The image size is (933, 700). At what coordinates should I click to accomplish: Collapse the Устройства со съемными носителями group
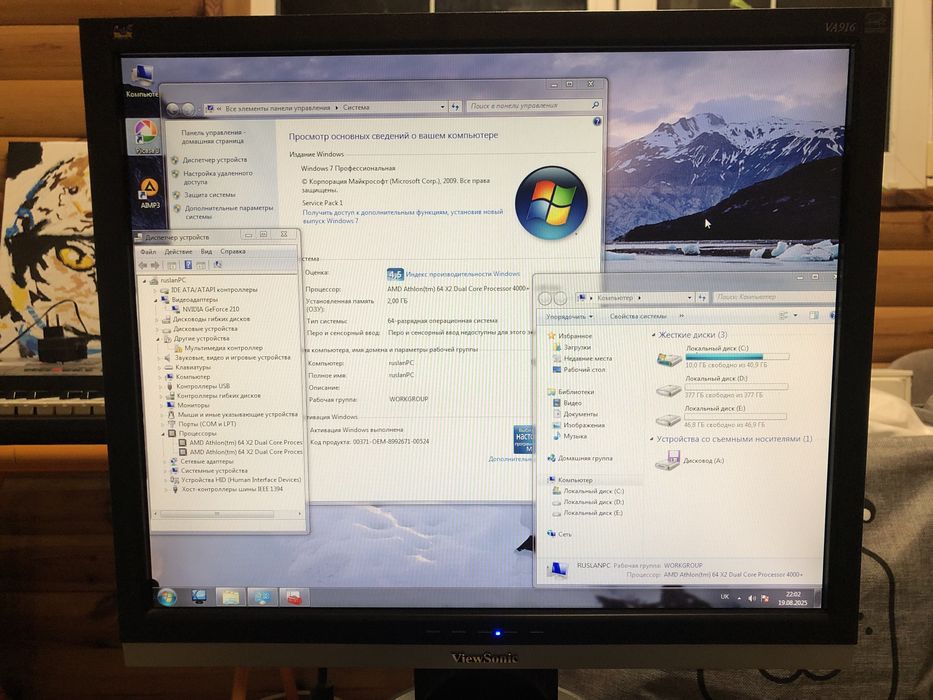(651, 439)
